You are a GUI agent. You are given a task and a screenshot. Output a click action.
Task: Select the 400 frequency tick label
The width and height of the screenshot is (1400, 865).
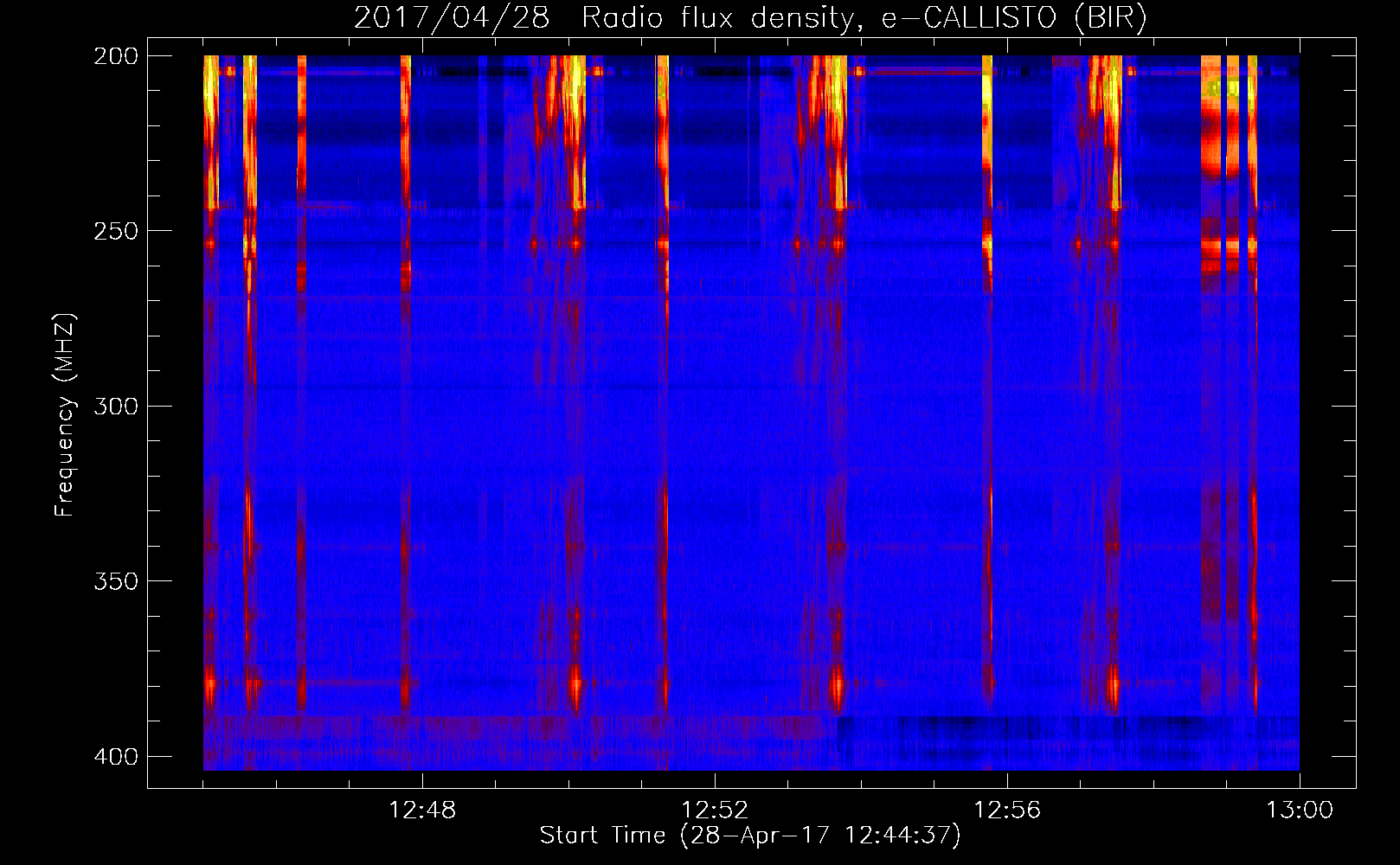tap(116, 757)
